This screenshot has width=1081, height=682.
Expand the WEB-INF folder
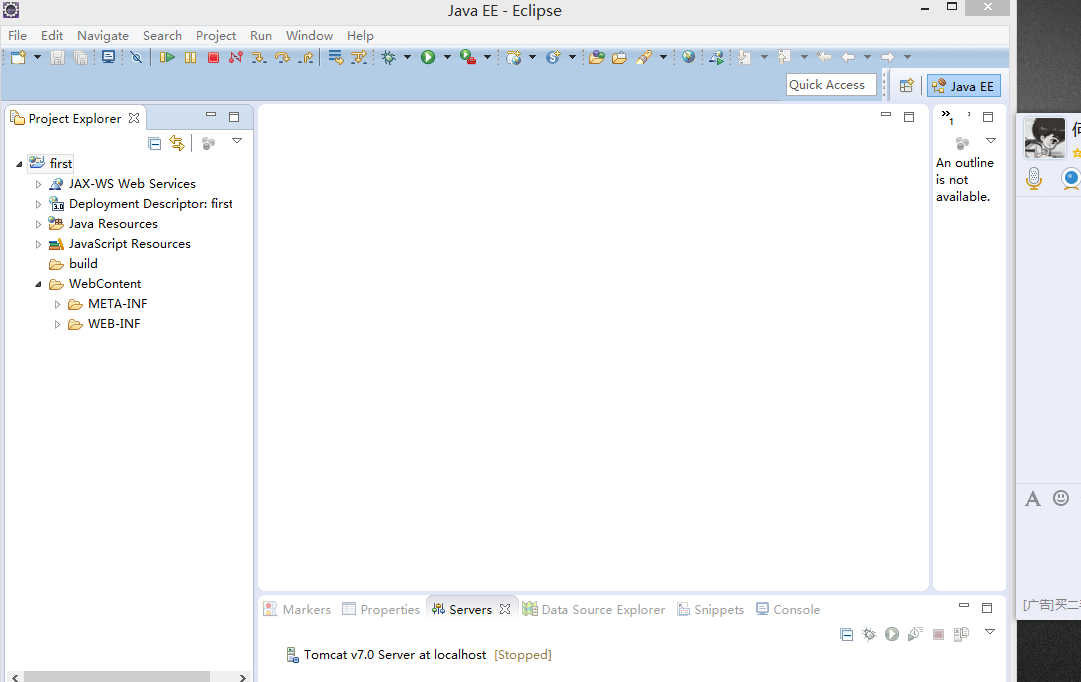58,324
